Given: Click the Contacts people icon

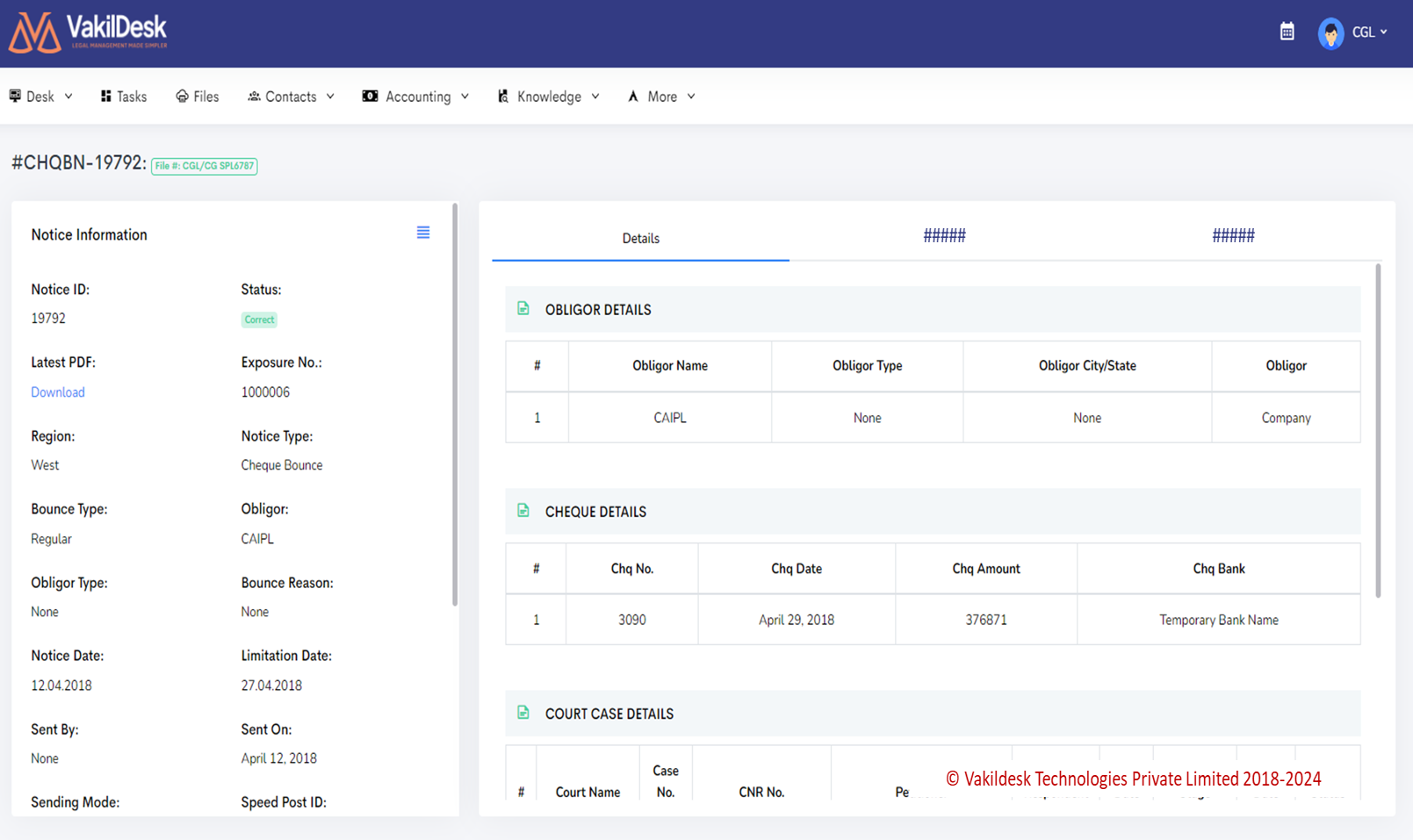Looking at the screenshot, I should coord(254,96).
